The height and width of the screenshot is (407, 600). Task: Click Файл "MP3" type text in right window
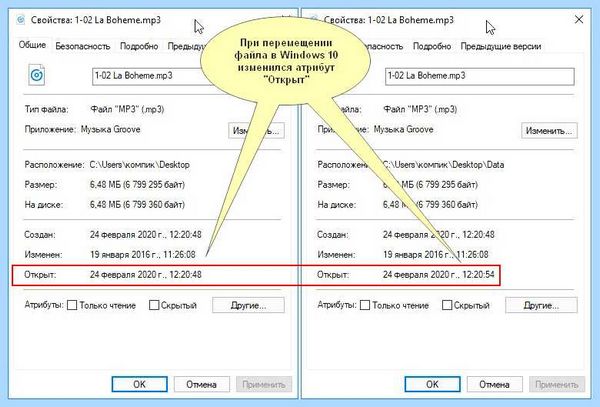420,109
